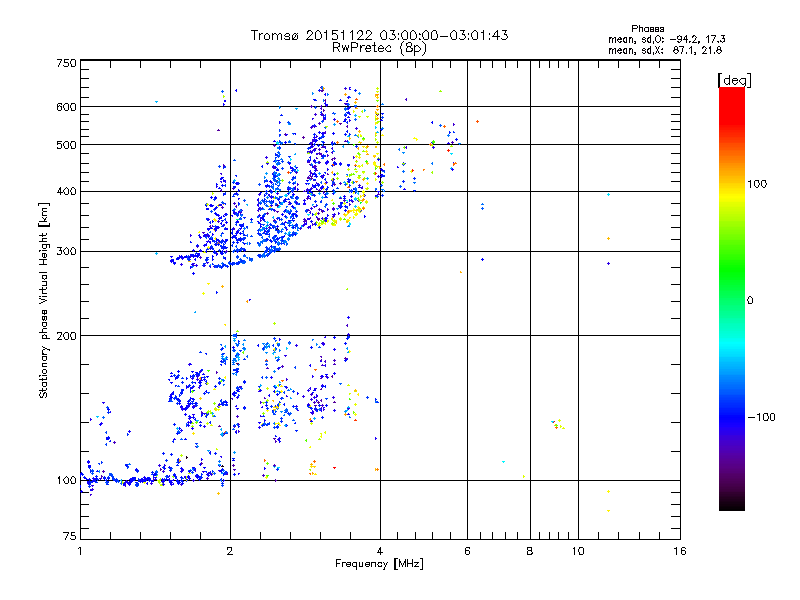Click the 'Frequency [MHz]' axis label

click(379, 564)
